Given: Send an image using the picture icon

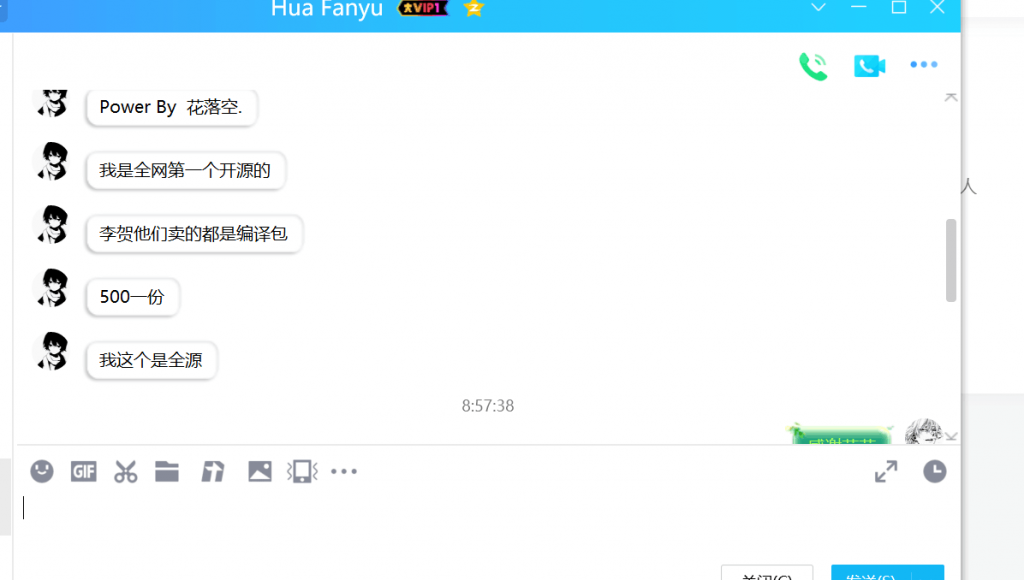Looking at the screenshot, I should 260,471.
